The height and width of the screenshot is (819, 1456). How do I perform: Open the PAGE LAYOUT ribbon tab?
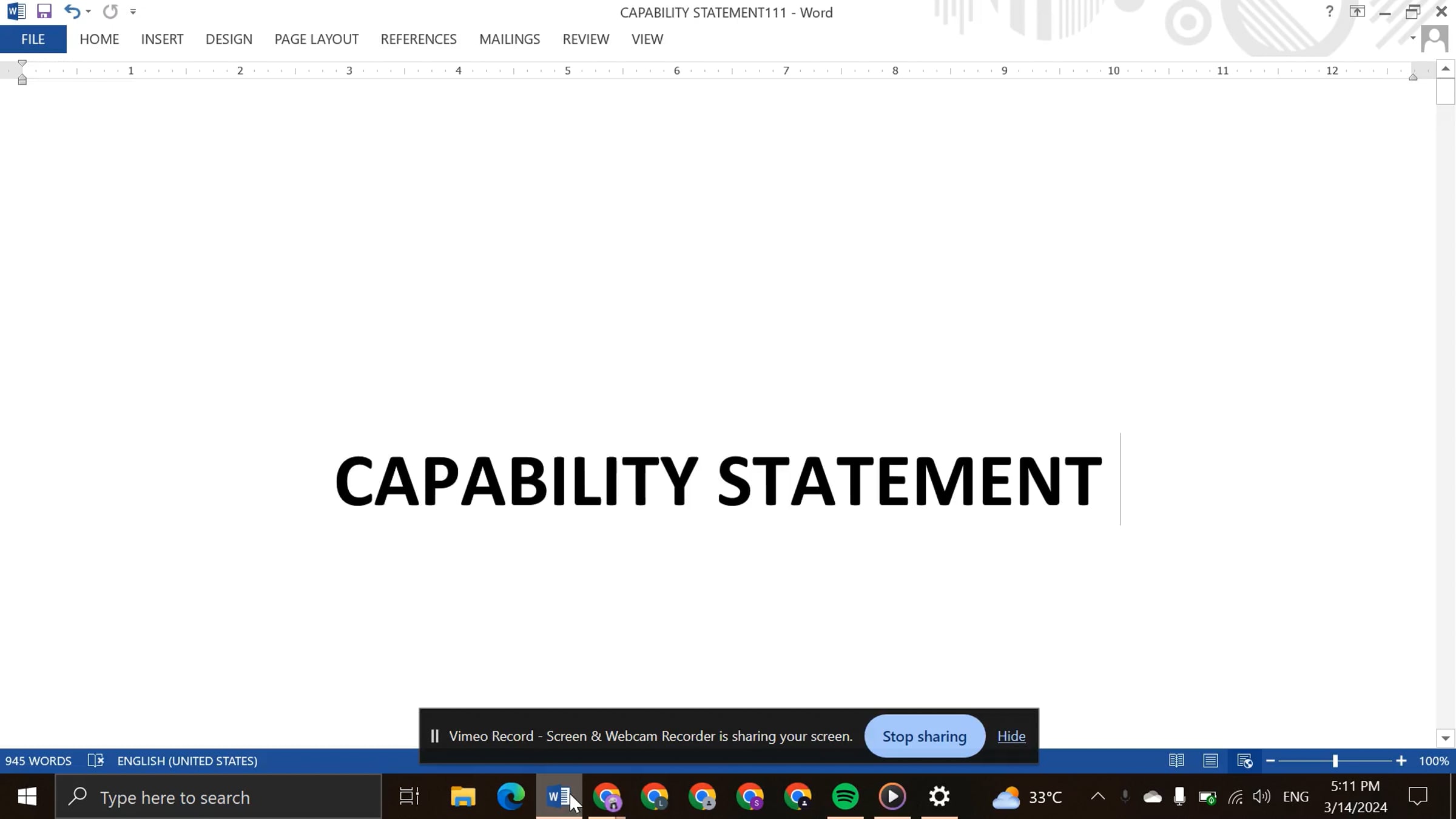pyautogui.click(x=316, y=39)
